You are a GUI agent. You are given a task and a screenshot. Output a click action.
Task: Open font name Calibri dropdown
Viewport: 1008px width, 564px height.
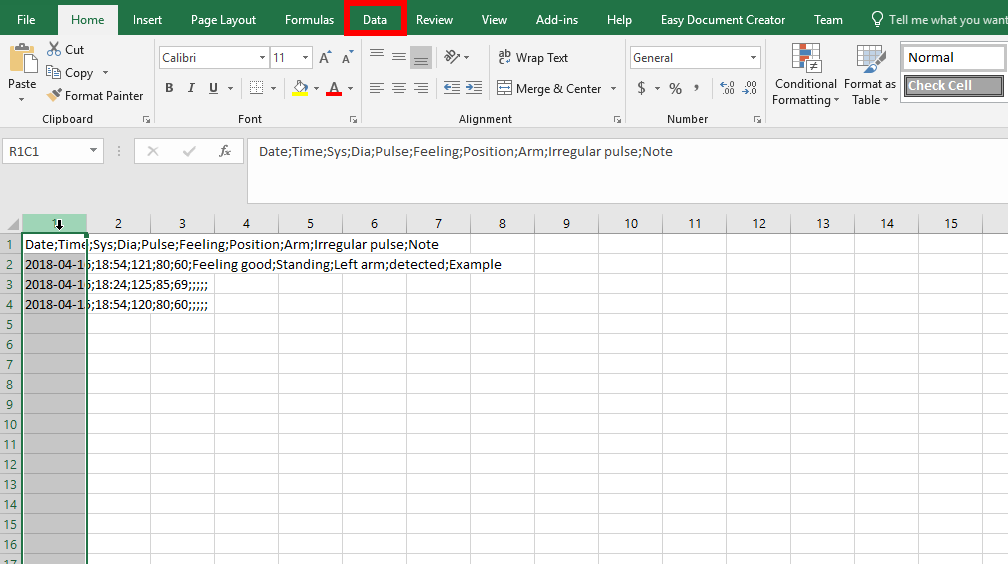(262, 58)
